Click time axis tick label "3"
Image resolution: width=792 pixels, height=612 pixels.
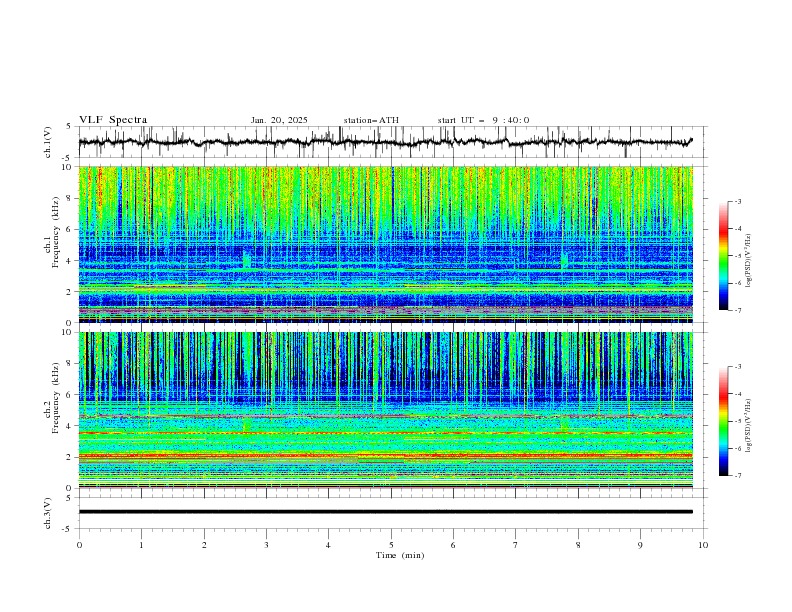266,545
